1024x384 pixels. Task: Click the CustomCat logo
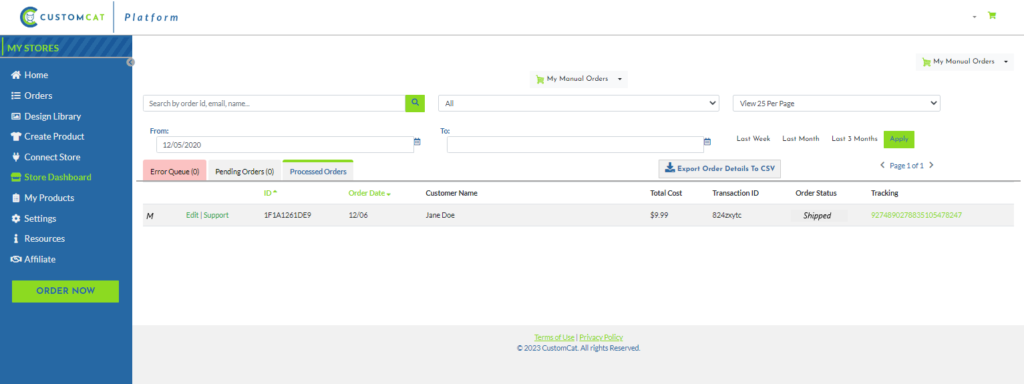61,17
